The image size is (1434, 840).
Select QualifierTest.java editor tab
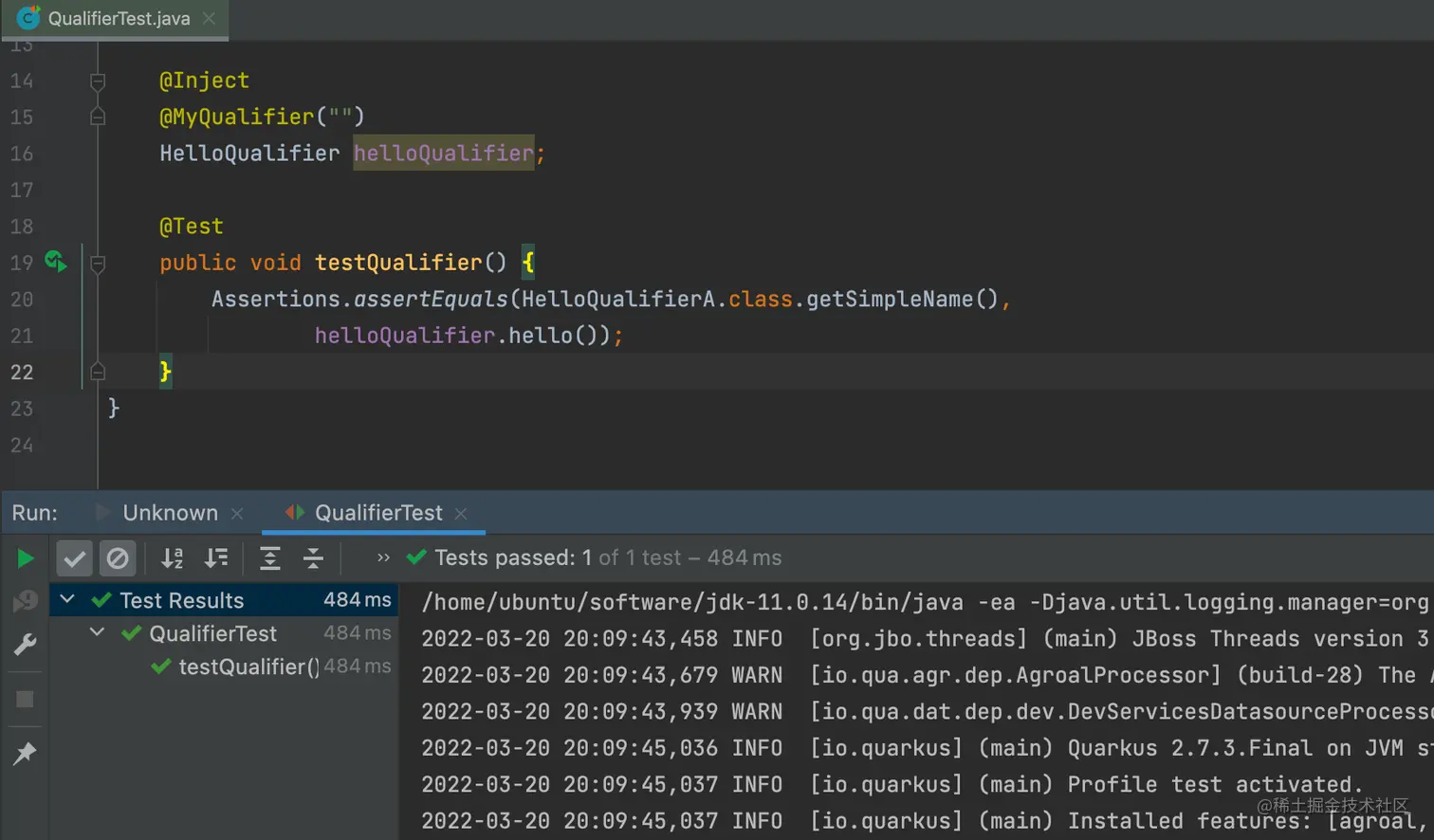pos(119,18)
